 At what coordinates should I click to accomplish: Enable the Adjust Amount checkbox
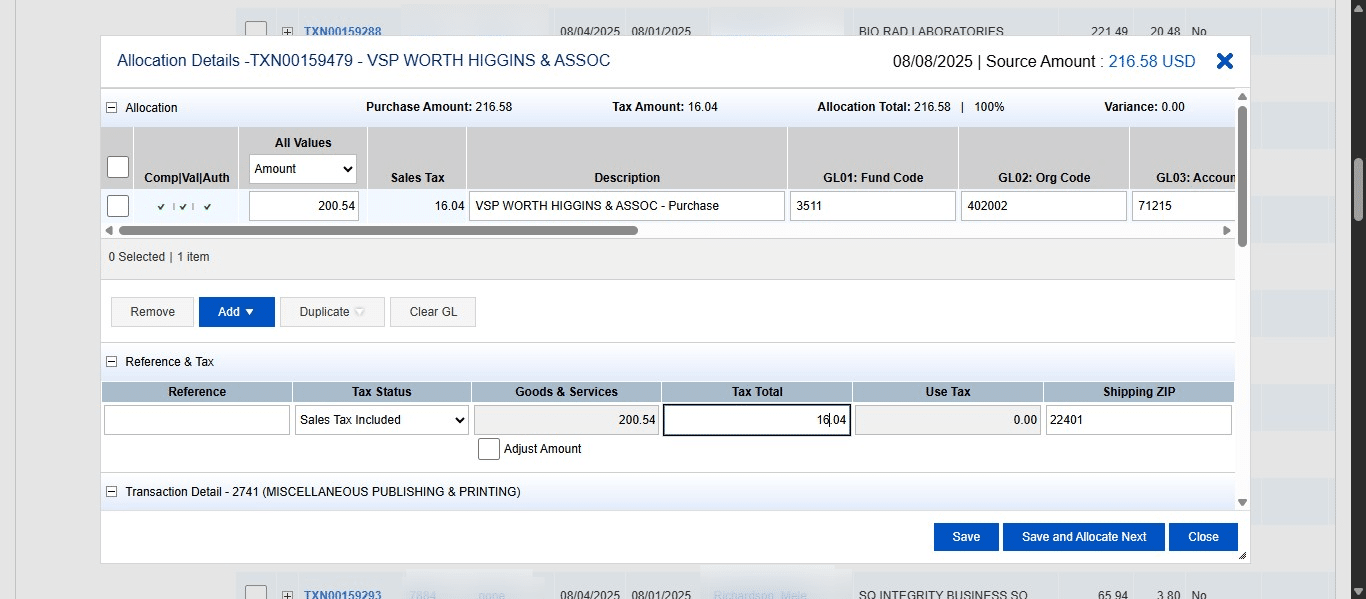tap(489, 449)
